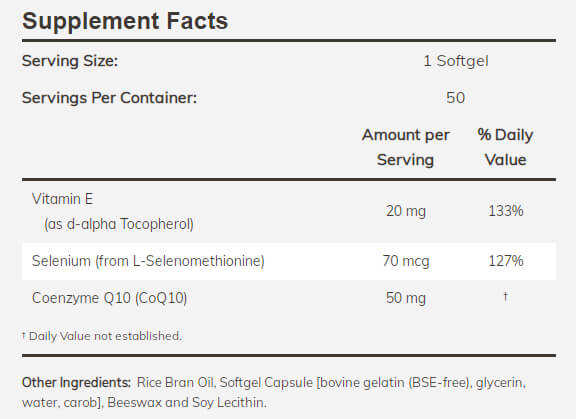Click the 70 mcg amount

[406, 261]
